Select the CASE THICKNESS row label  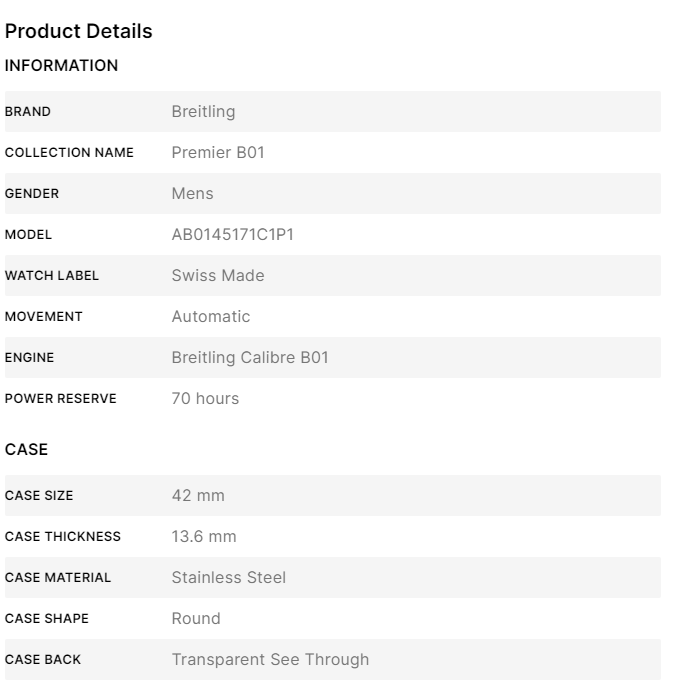[x=63, y=537]
